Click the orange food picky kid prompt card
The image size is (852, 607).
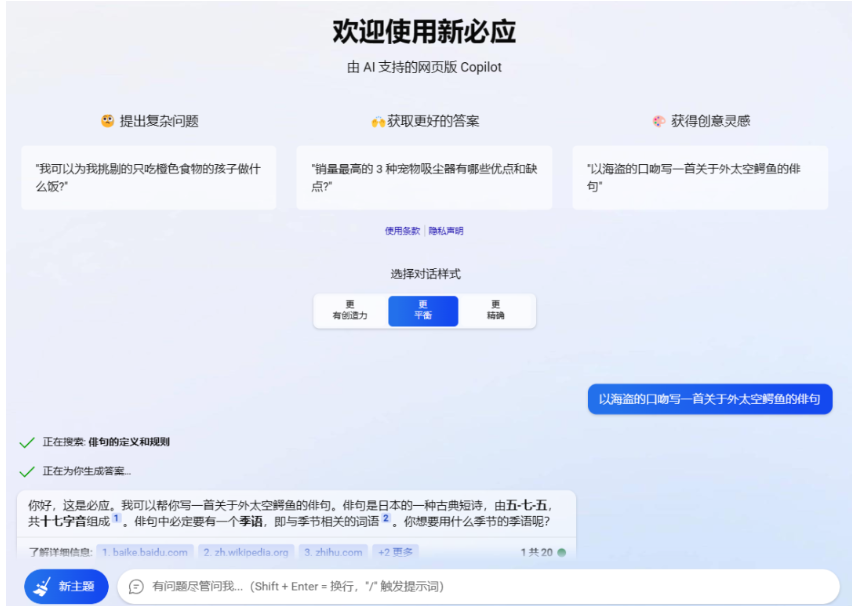[148, 177]
